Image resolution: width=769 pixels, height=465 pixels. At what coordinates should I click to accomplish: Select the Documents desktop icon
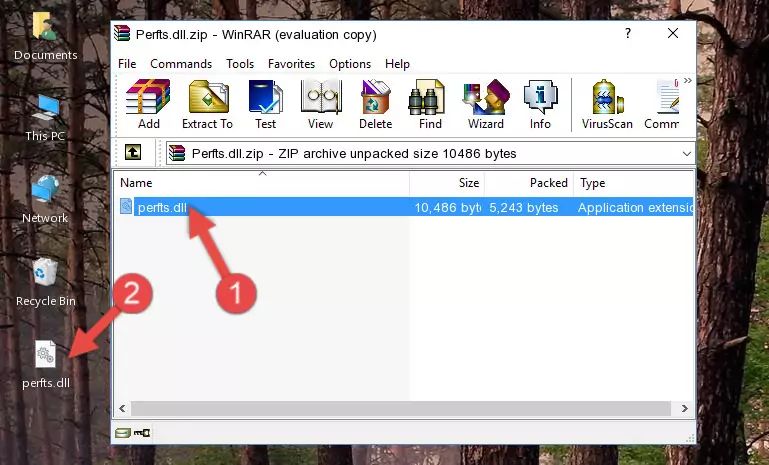[45, 37]
